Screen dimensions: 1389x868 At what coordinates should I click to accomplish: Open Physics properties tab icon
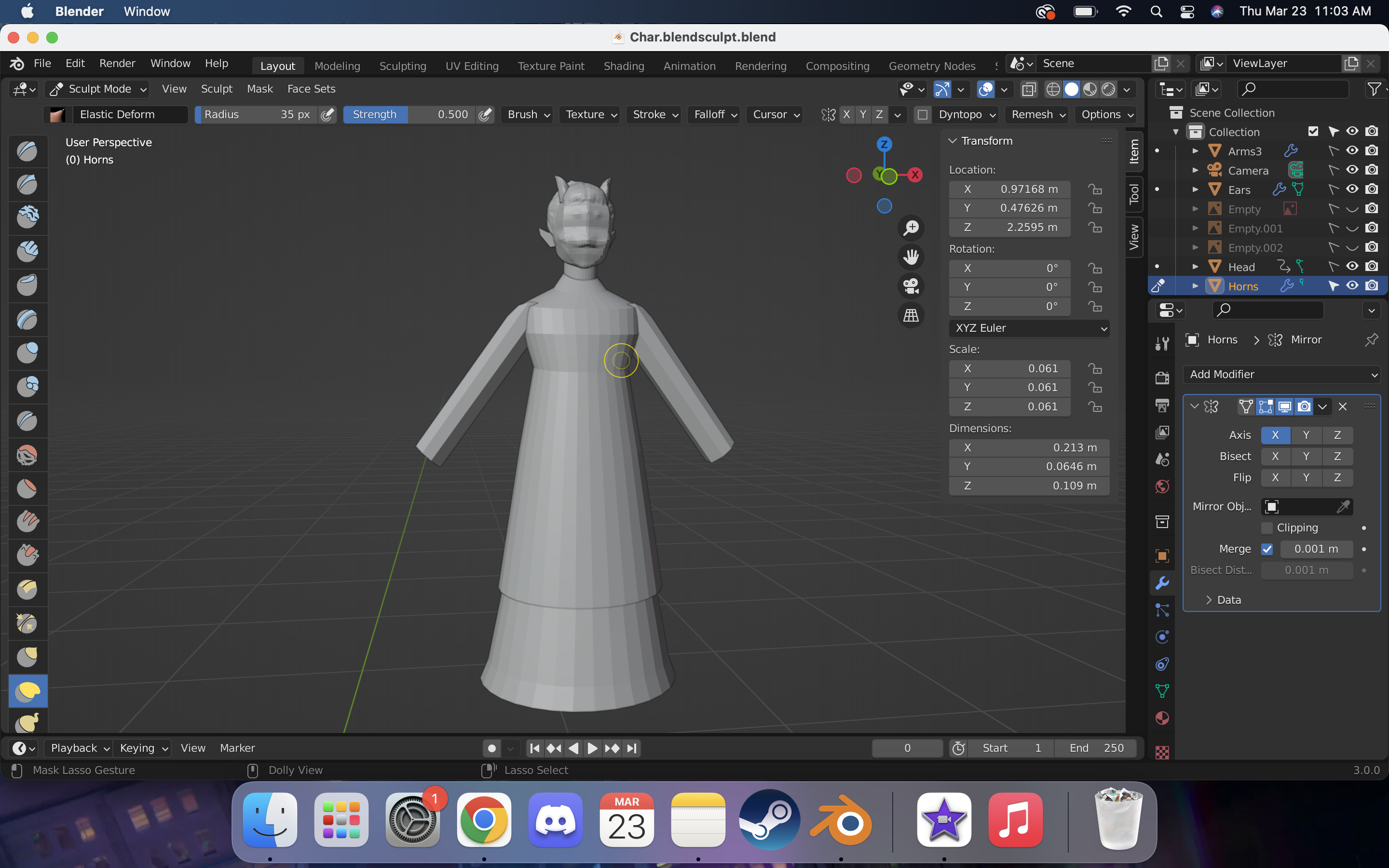pyautogui.click(x=1162, y=637)
